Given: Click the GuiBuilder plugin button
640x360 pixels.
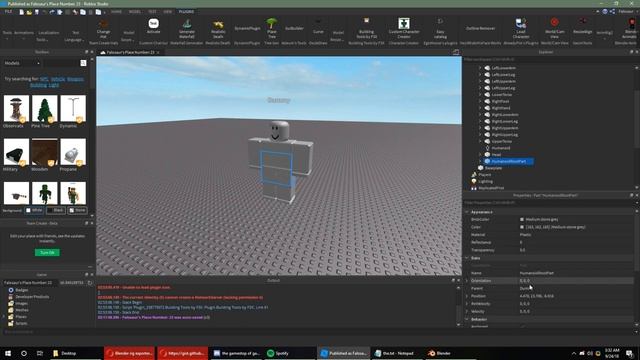Looking at the screenshot, I should click(x=294, y=29).
